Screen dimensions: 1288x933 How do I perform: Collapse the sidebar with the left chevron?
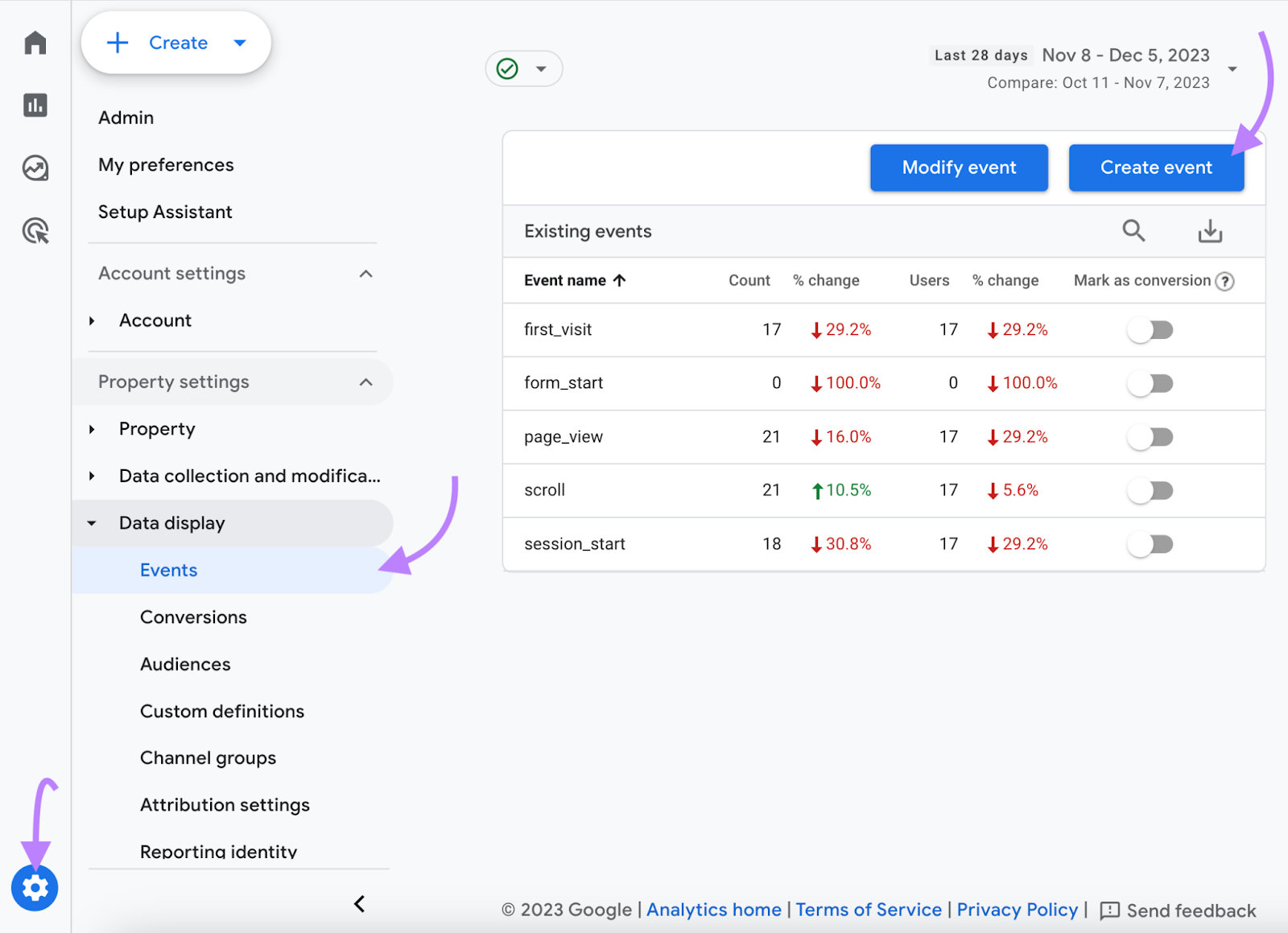(x=360, y=904)
